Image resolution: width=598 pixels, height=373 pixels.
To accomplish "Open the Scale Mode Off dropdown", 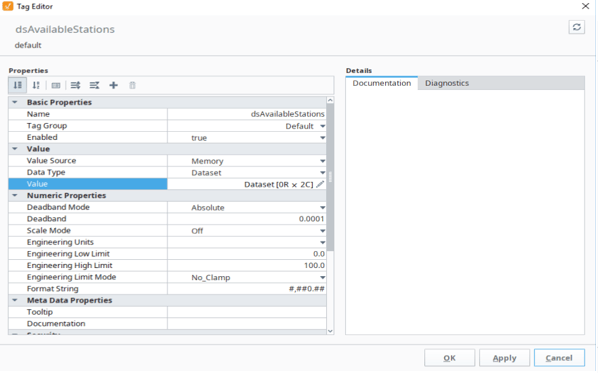I will click(x=323, y=231).
